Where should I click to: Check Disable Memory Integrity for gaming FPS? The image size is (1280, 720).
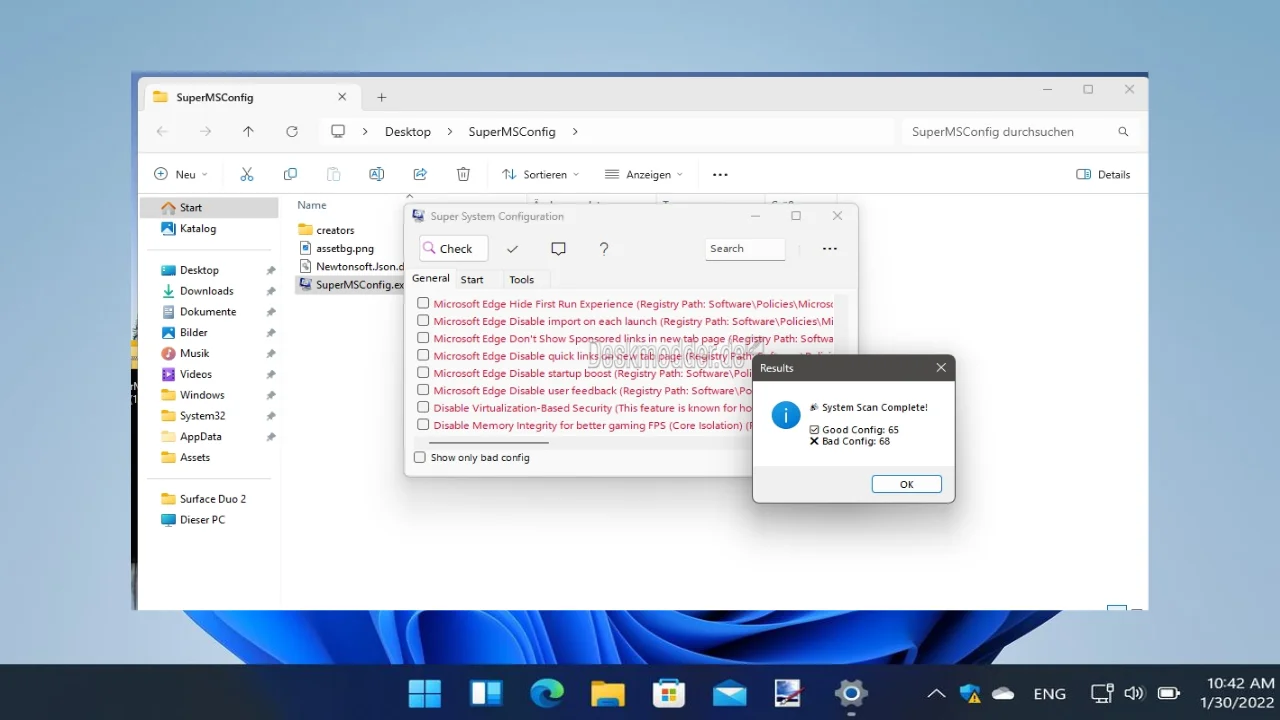click(x=423, y=425)
